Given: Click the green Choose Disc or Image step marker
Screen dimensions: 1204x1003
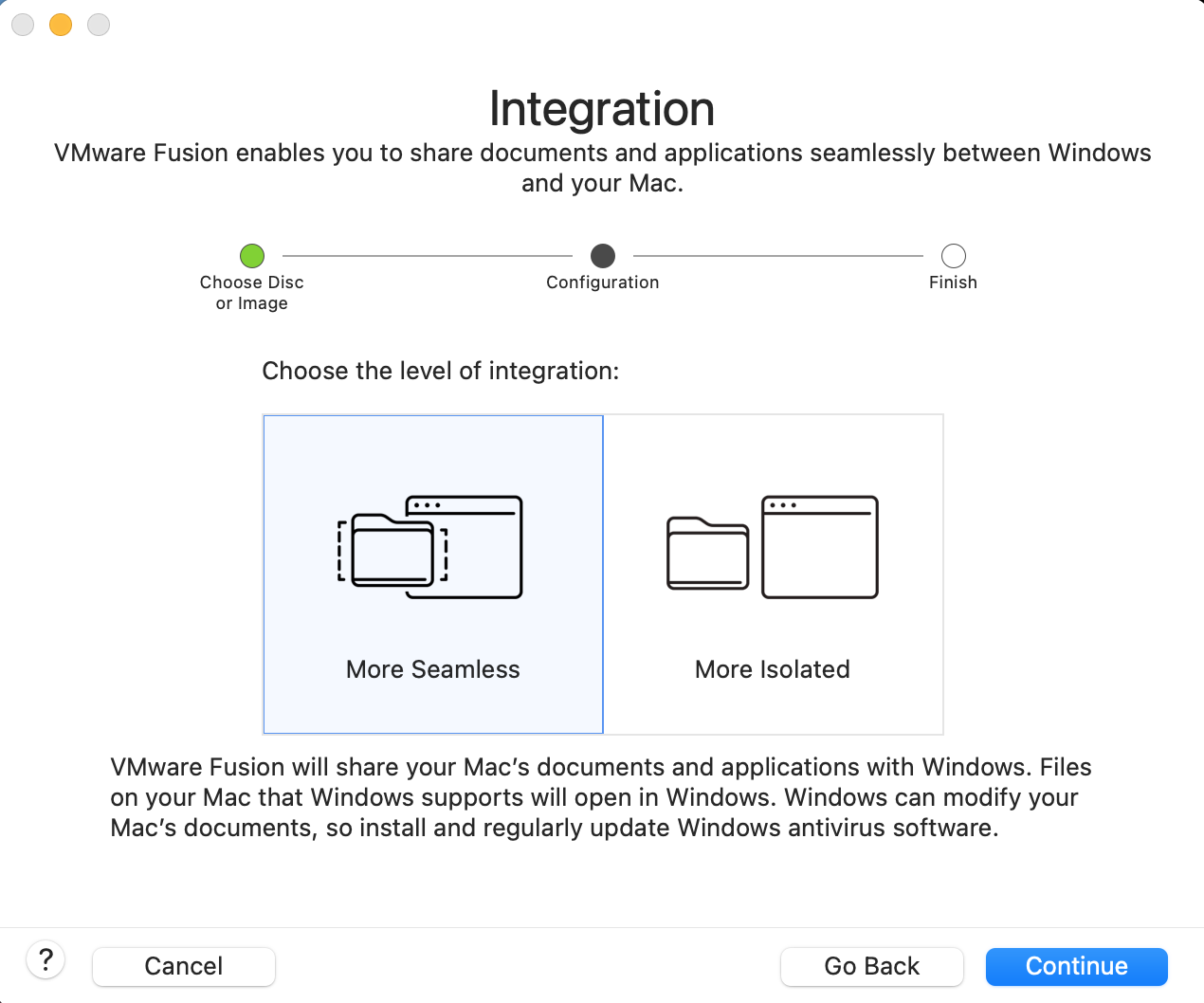Looking at the screenshot, I should click(x=252, y=256).
